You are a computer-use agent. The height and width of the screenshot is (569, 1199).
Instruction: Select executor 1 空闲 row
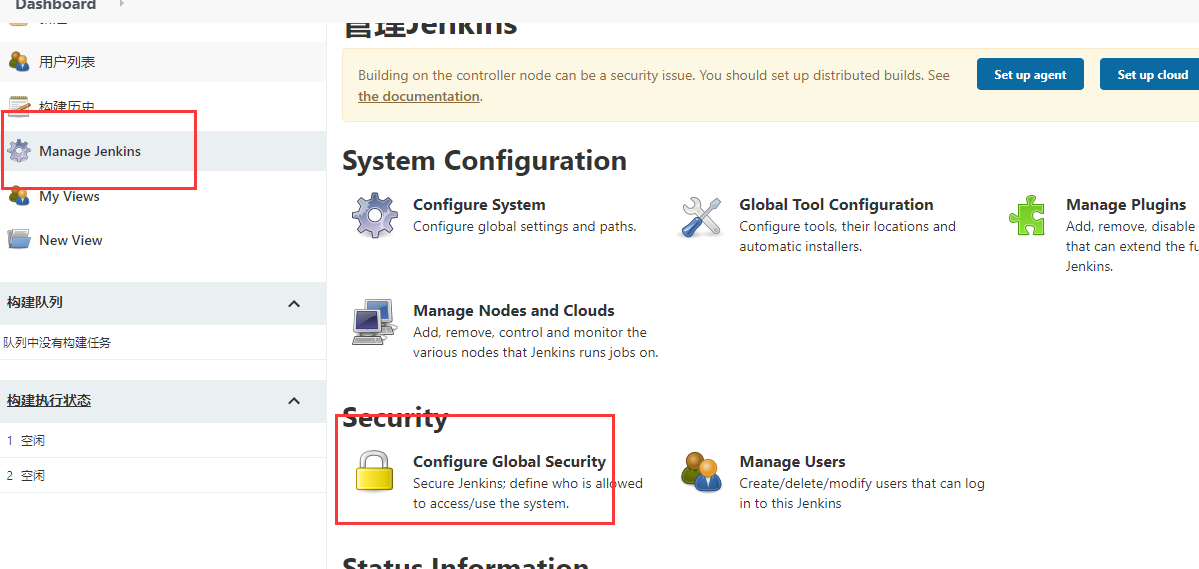[163, 441]
